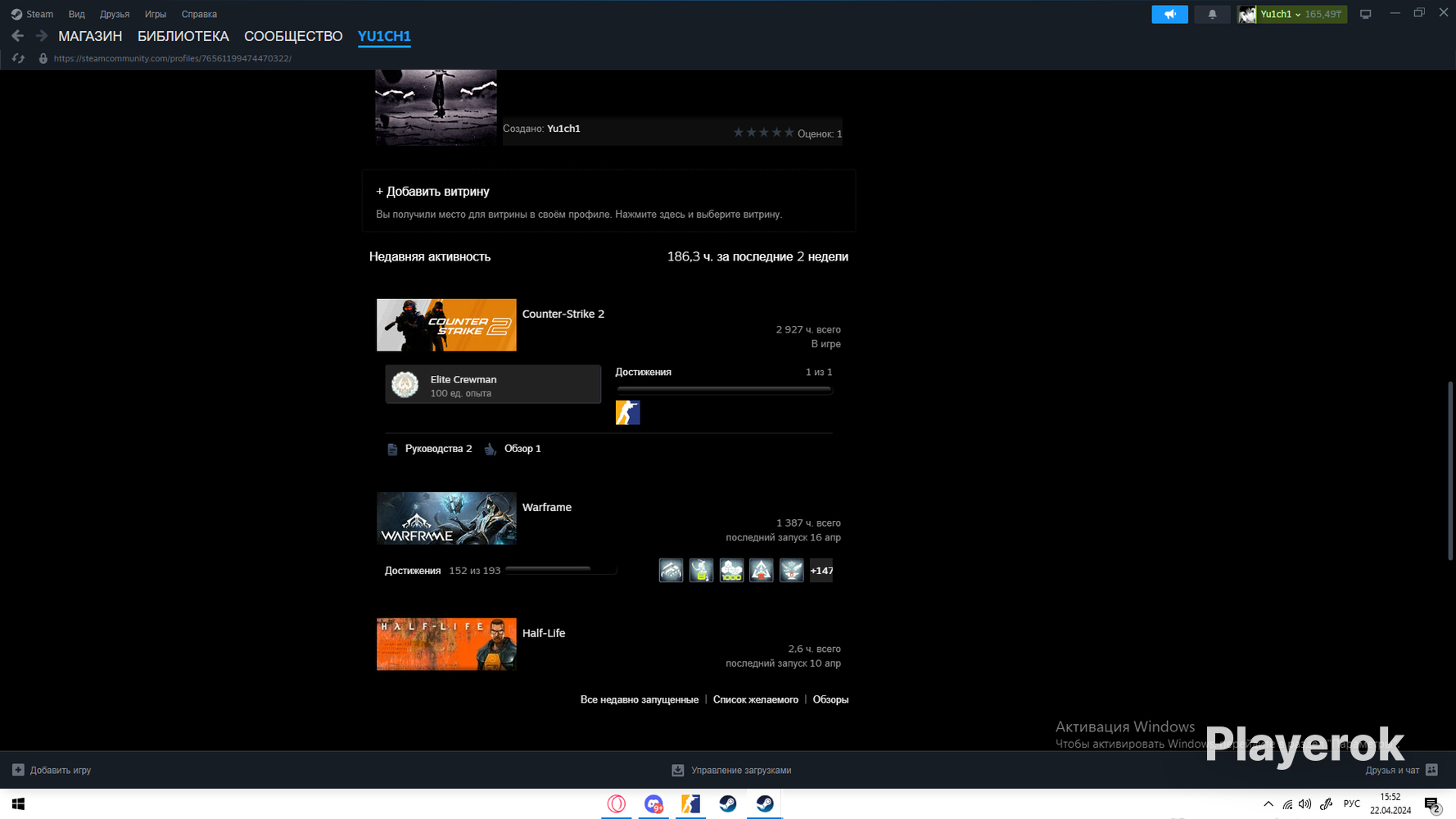Open Друзья и чат
The width and height of the screenshot is (1456, 819).
coord(1401,770)
